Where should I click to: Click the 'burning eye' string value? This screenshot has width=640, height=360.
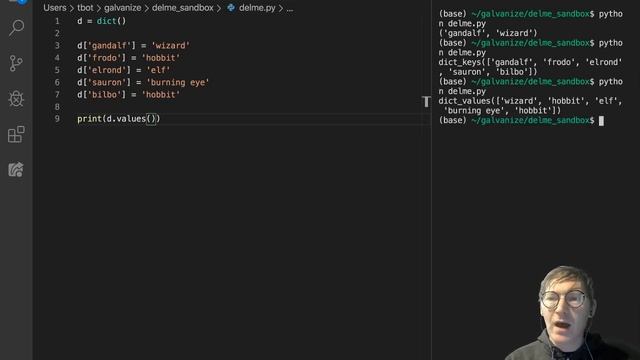coord(178,82)
